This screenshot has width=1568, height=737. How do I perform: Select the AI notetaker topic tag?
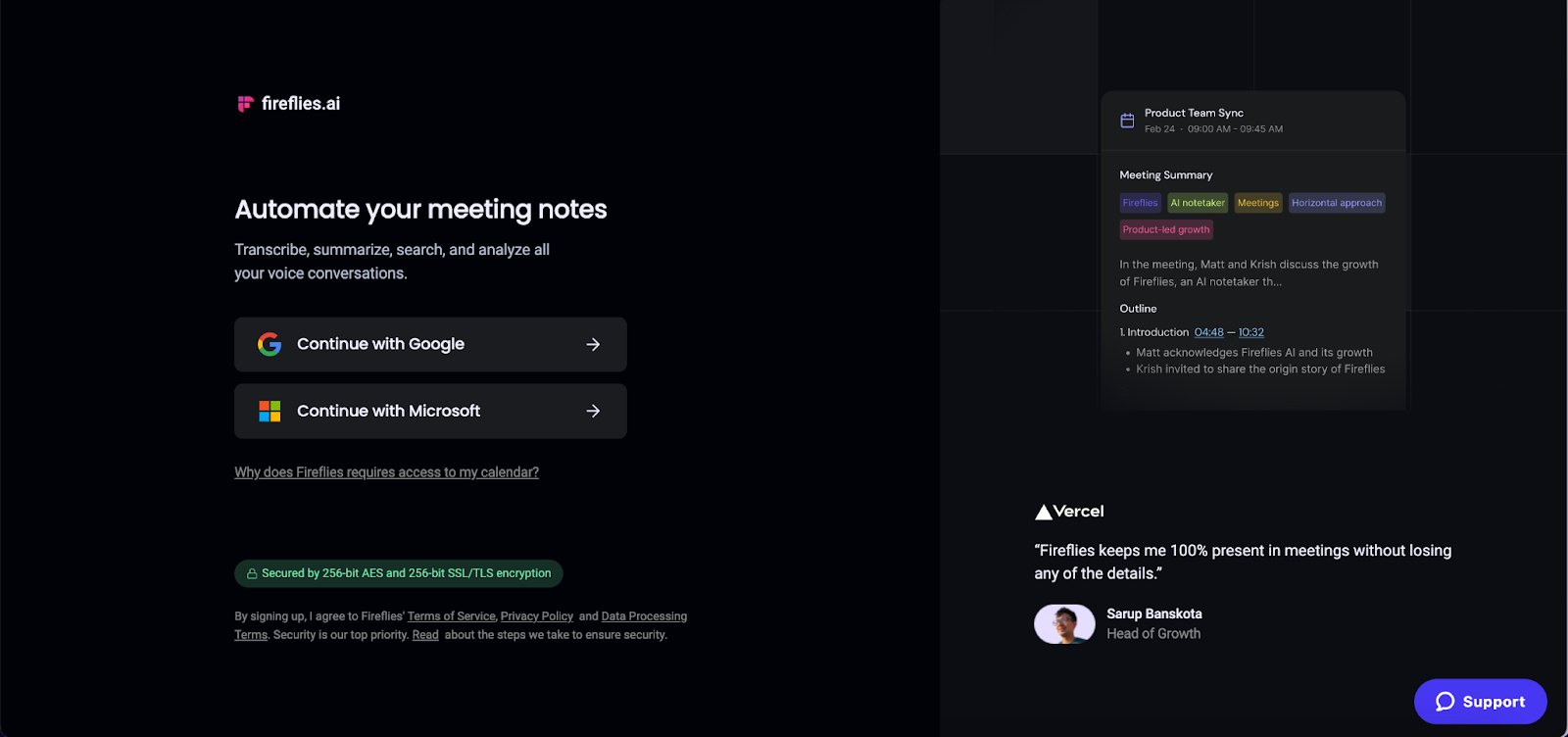click(x=1198, y=203)
